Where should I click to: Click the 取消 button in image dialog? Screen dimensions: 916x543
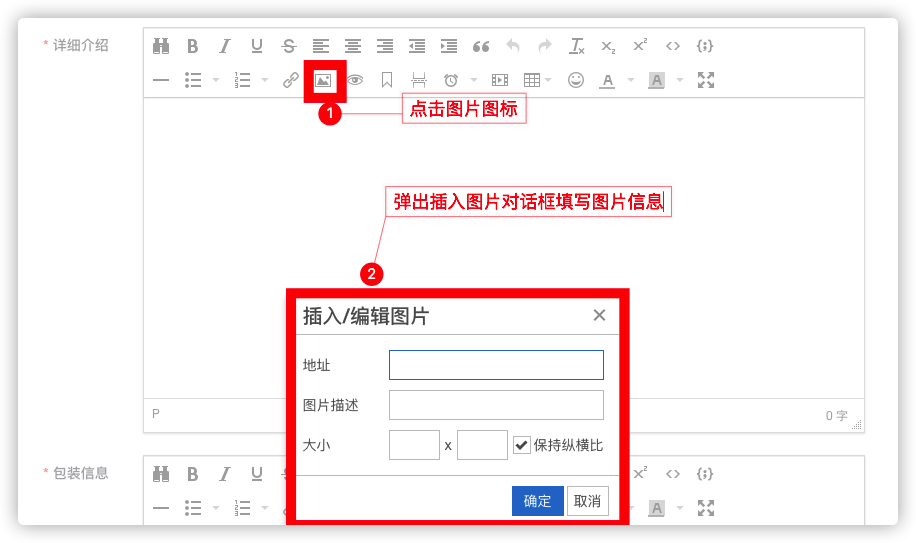(587, 501)
